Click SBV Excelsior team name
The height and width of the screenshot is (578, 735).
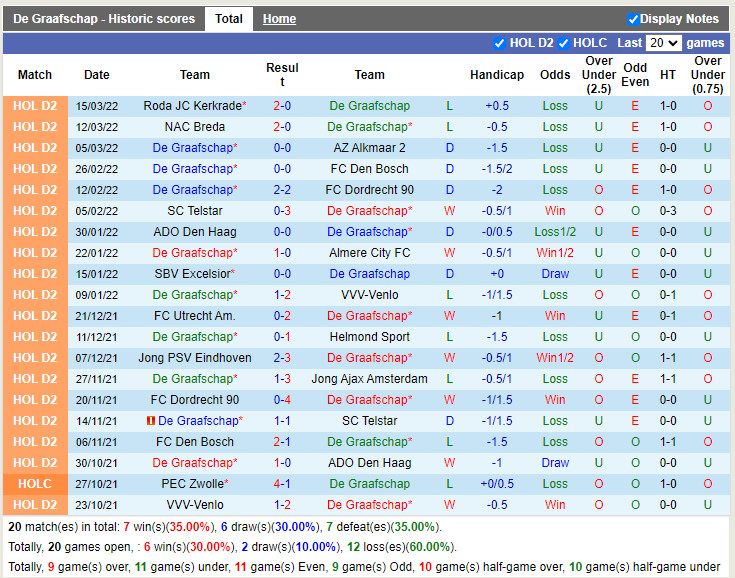(193, 274)
